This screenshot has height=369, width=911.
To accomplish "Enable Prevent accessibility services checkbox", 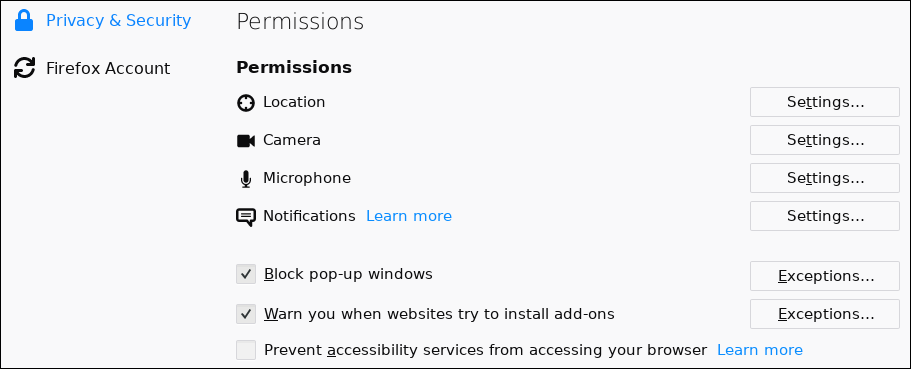I will (246, 350).
